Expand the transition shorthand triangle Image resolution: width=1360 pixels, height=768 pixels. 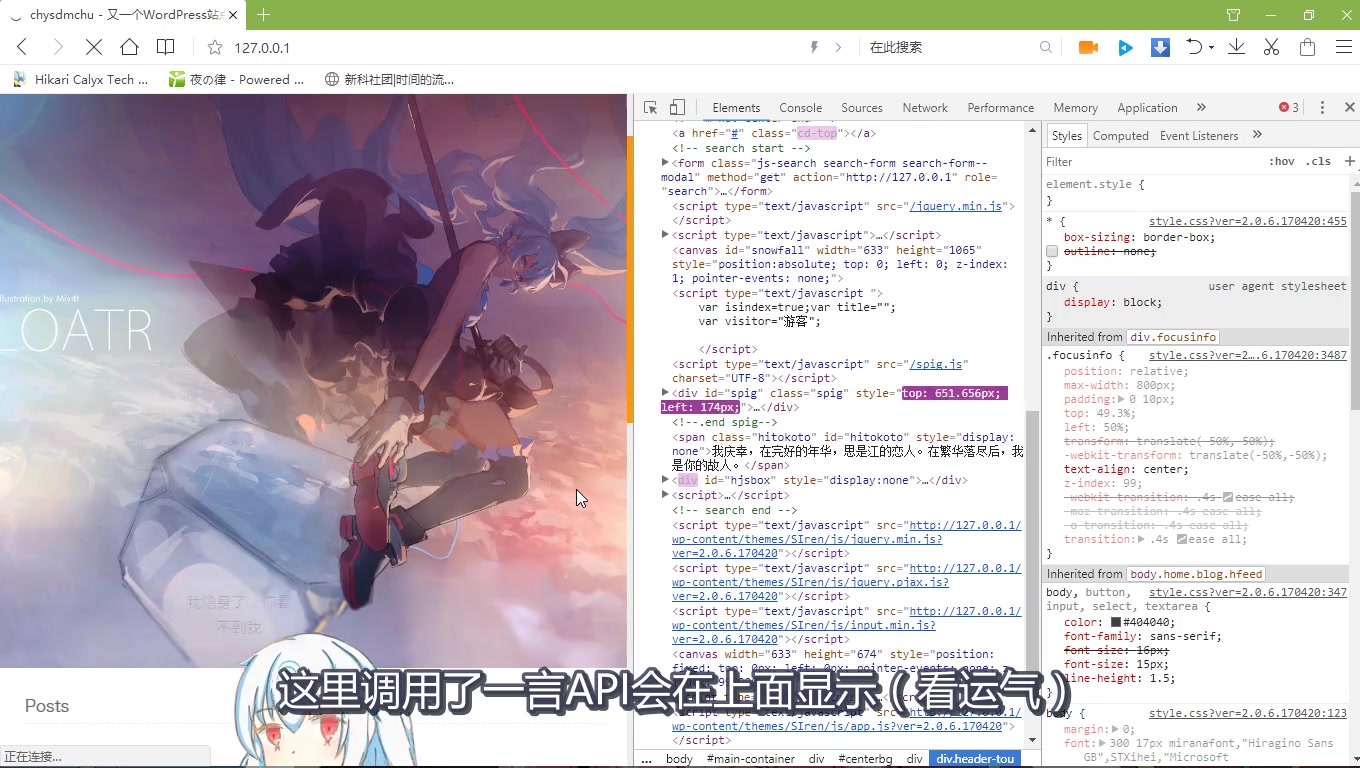click(1141, 539)
